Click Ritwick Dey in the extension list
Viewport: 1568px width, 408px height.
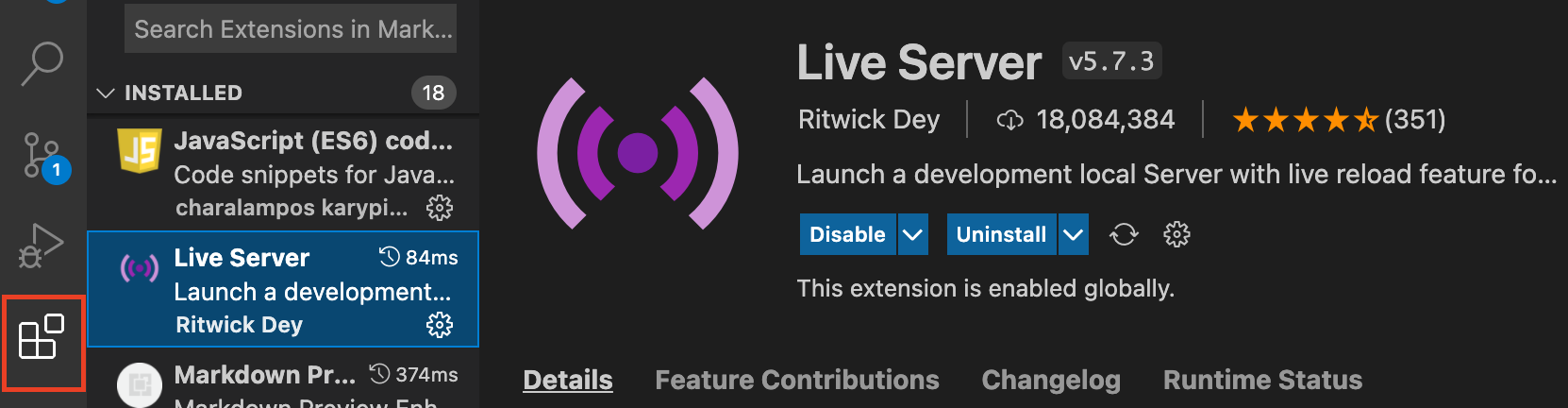pos(240,325)
